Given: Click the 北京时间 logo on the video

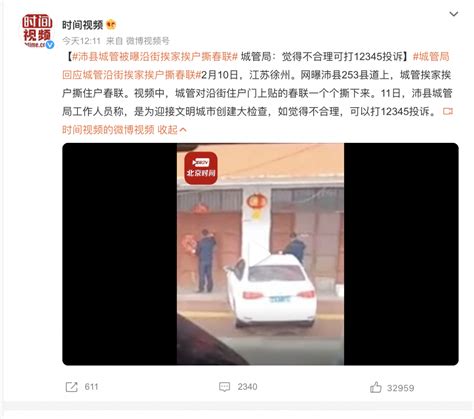Looking at the screenshot, I should pyautogui.click(x=201, y=168).
